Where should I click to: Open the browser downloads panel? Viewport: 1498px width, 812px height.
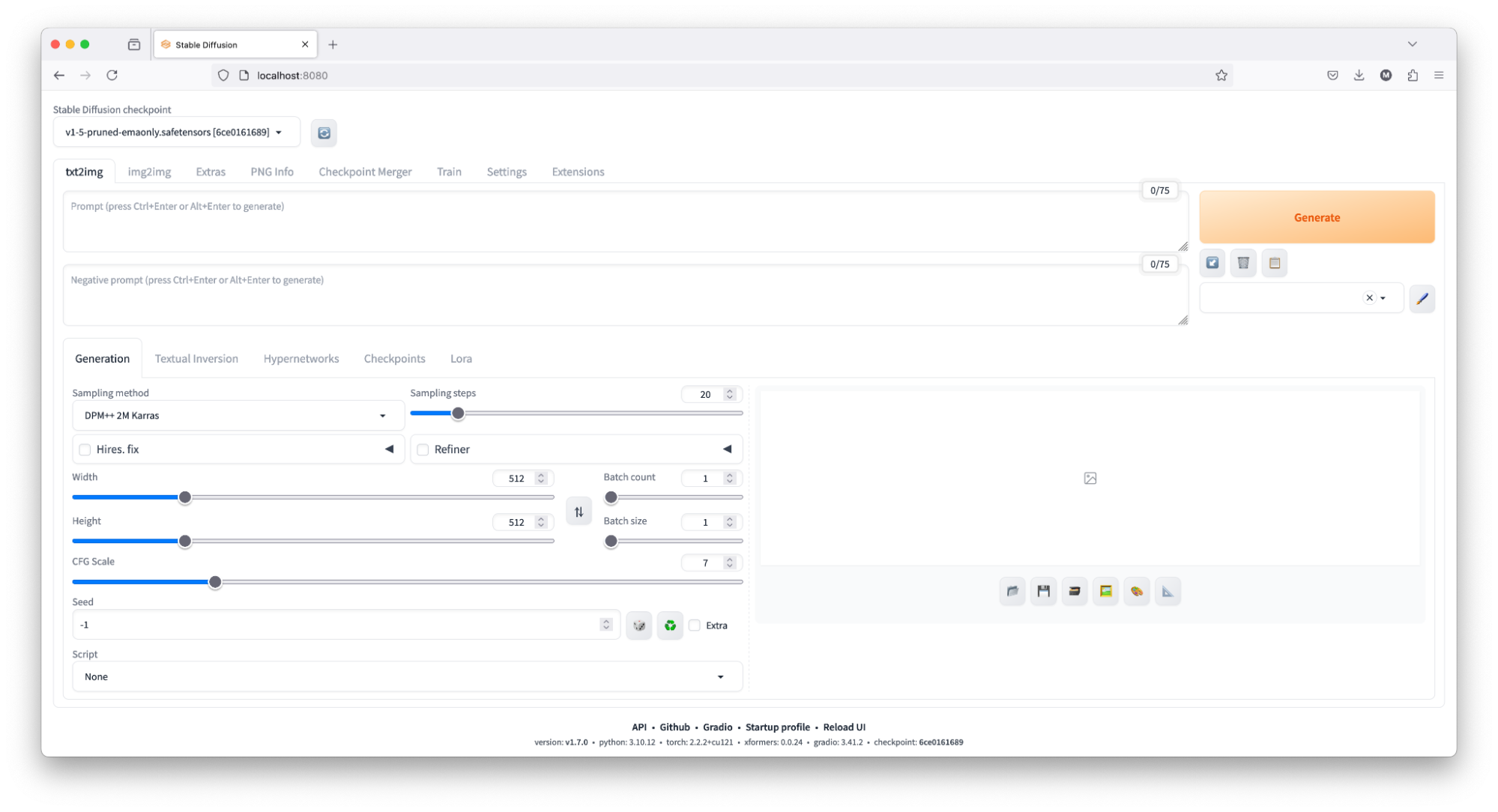pos(1359,75)
